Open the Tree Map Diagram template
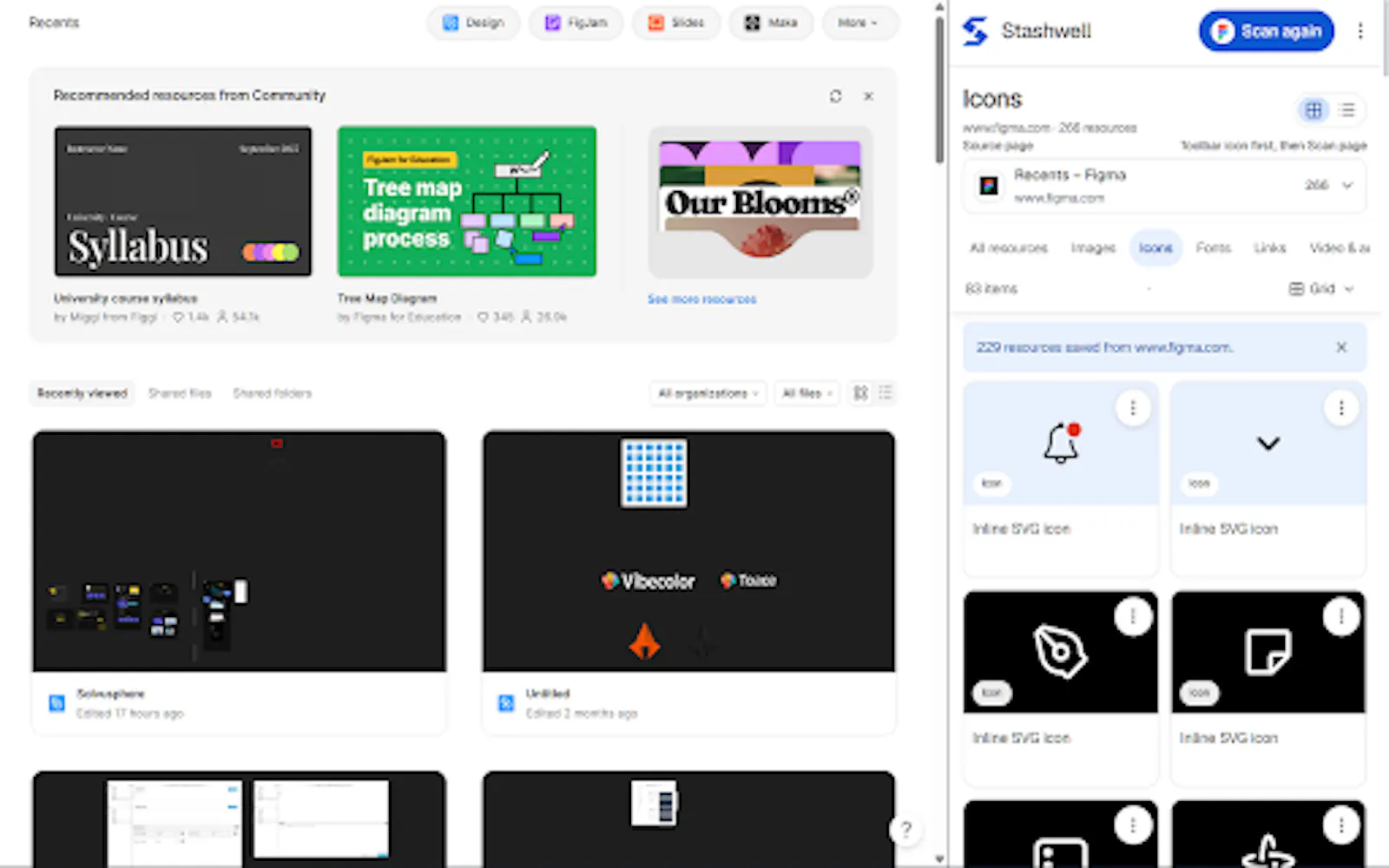 coord(467,201)
